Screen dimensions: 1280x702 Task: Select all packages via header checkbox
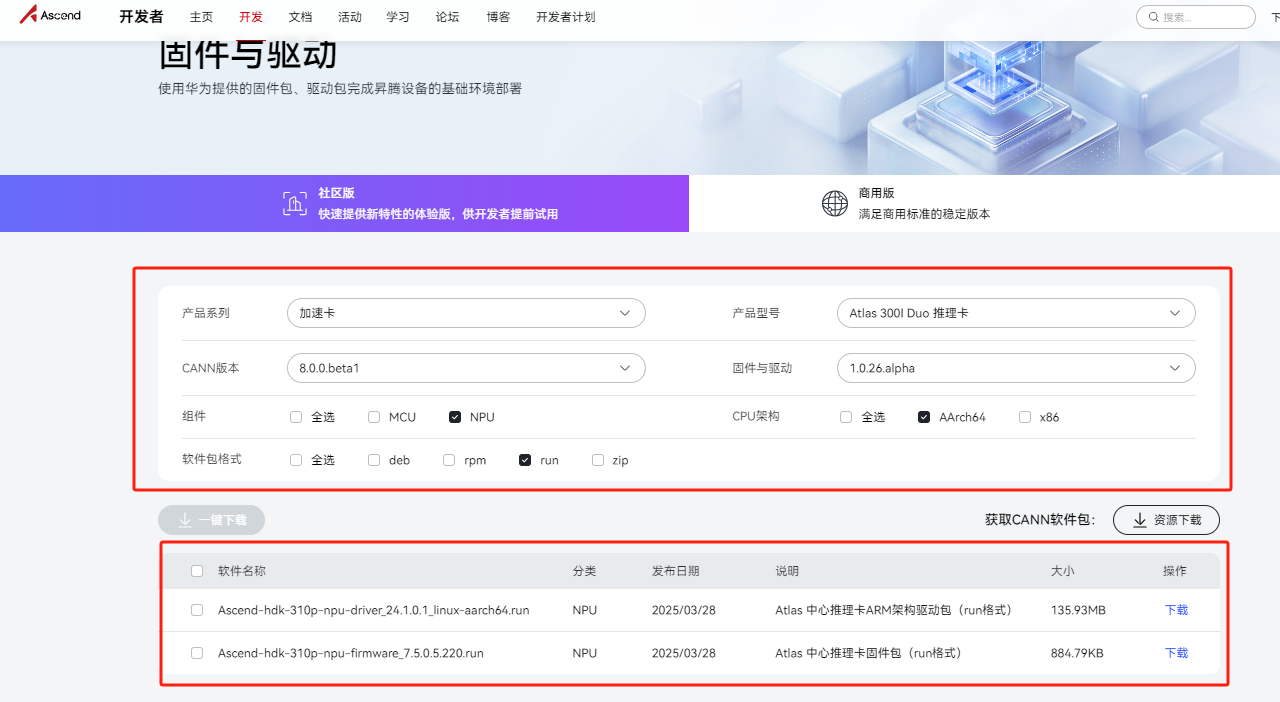197,571
